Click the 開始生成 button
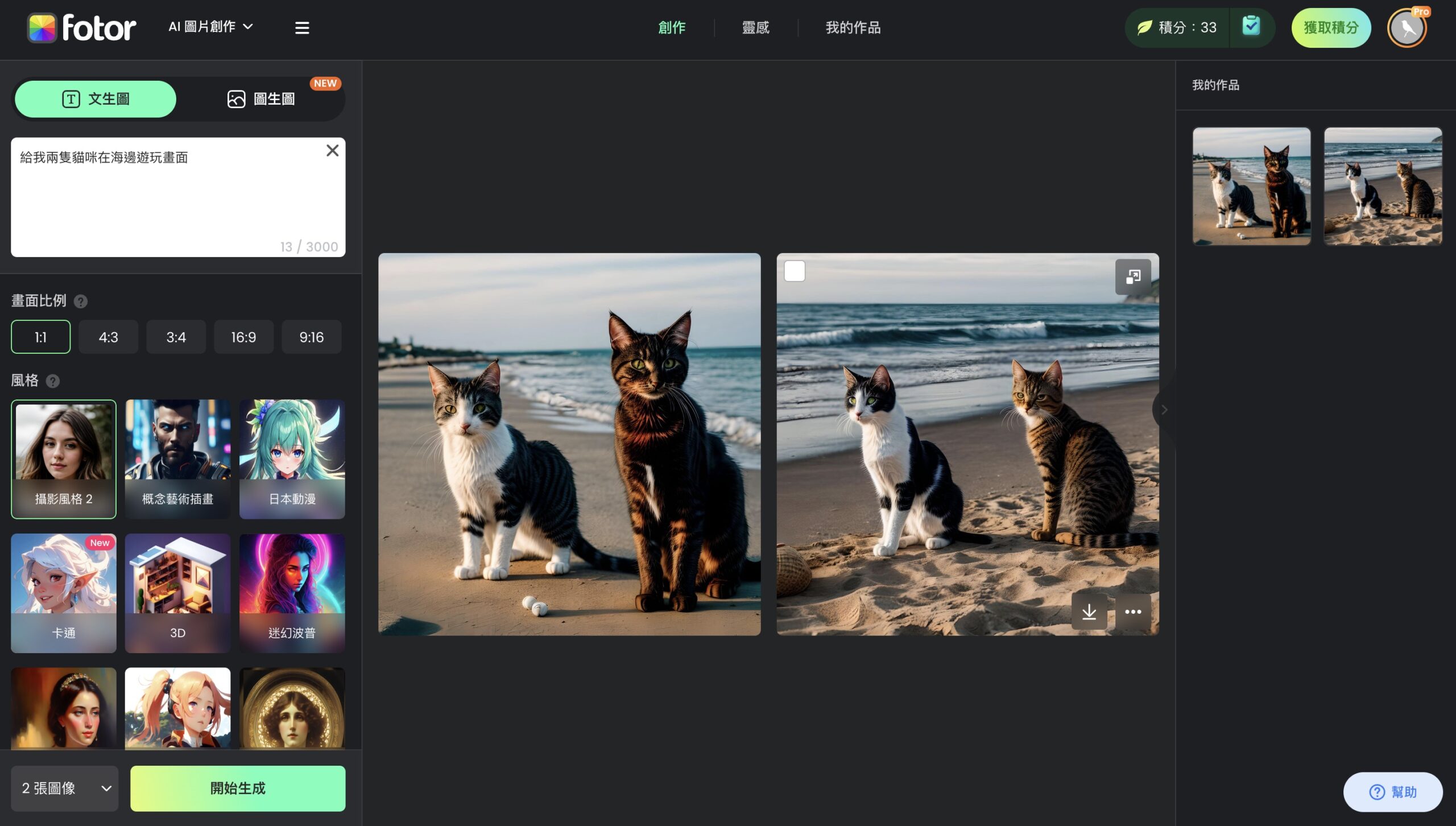 (x=238, y=788)
